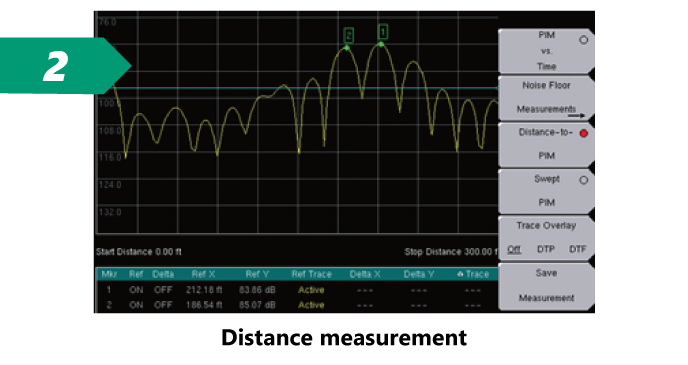Image resolution: width=688 pixels, height=365 pixels.
Task: Select the Distance-to-PIM measurement
Action: tap(546, 144)
